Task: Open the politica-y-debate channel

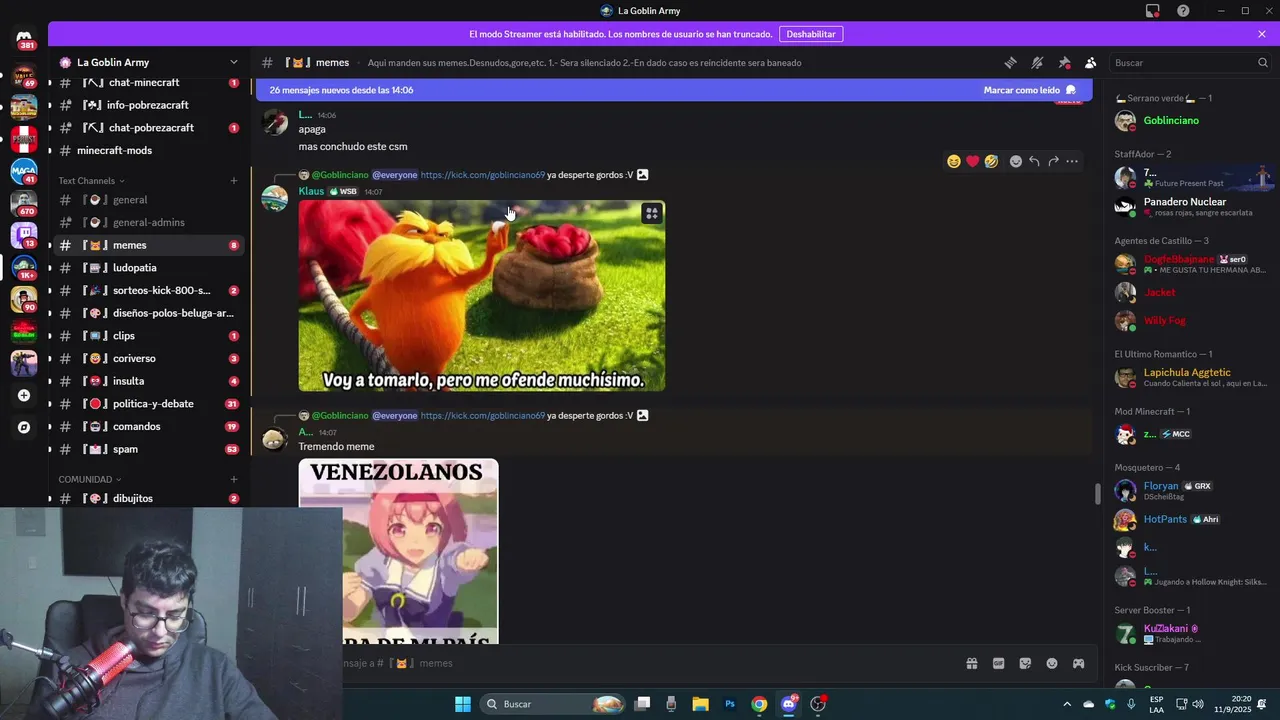Action: [x=149, y=404]
